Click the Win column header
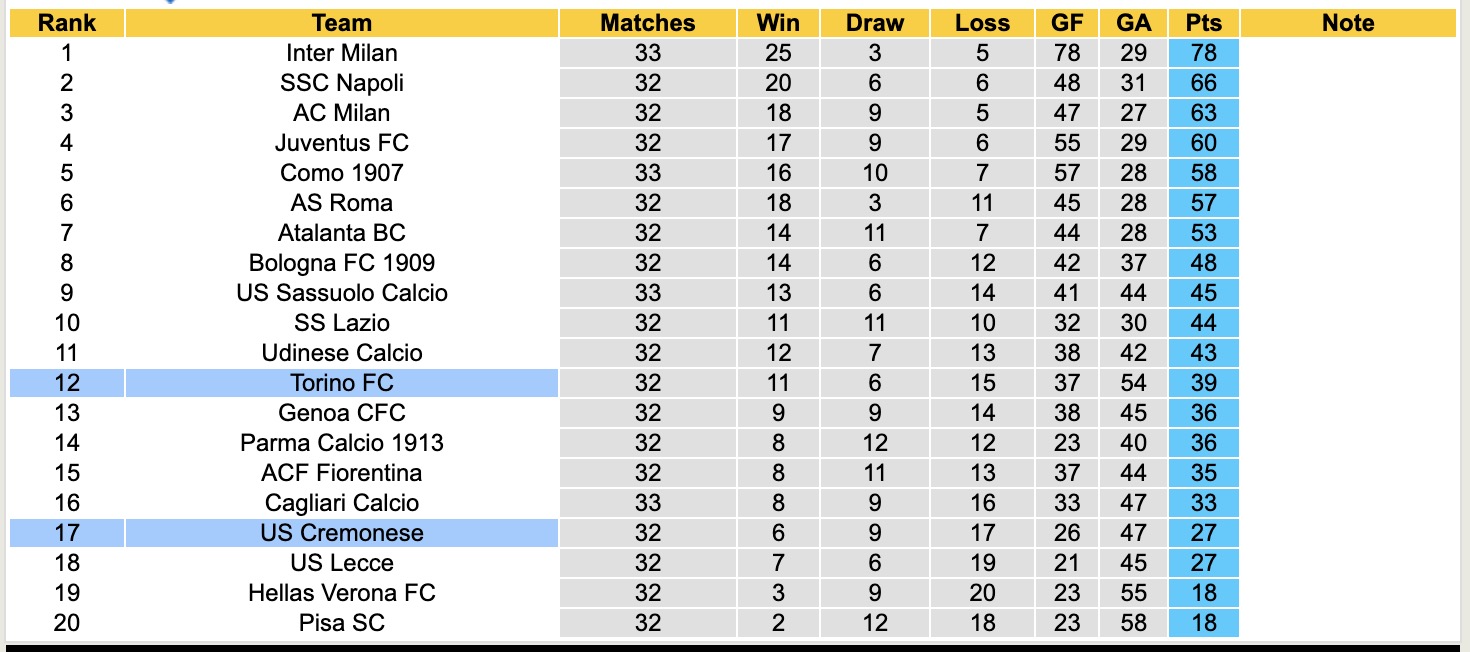Screen dimensions: 1470x652 [778, 23]
